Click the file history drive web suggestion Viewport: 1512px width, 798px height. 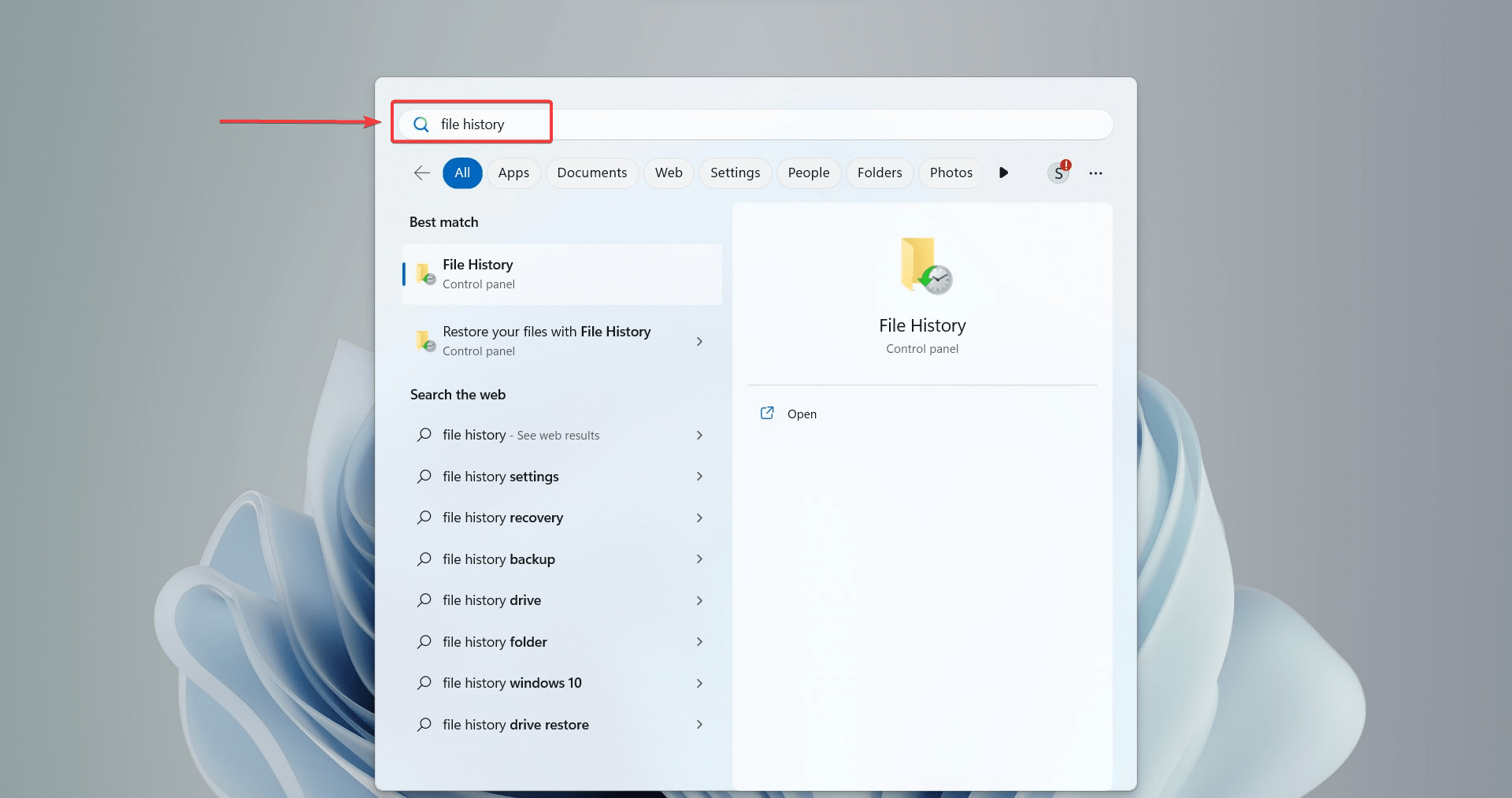point(561,600)
